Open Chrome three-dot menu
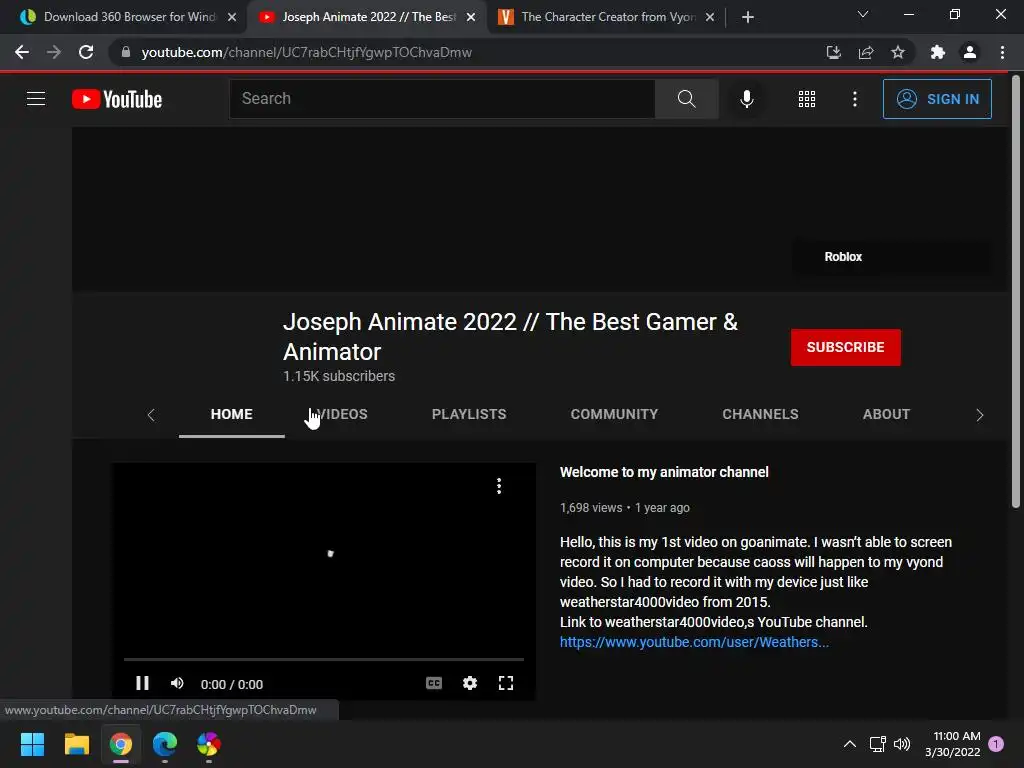Screen dimensions: 1024x768 coord(1002,52)
